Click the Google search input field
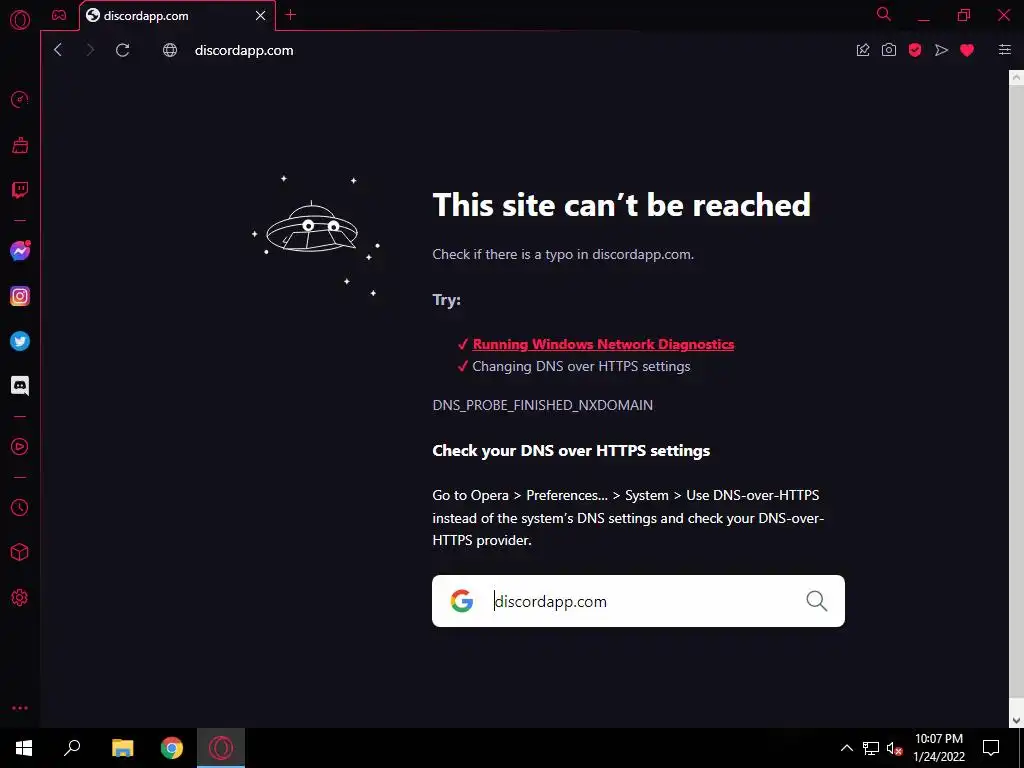This screenshot has height=768, width=1024. point(638,601)
